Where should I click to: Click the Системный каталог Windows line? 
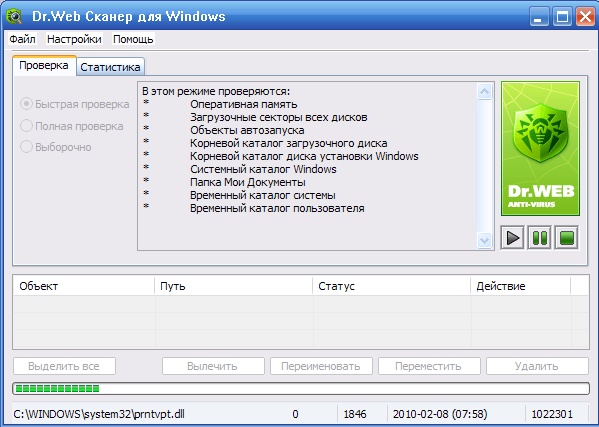pyautogui.click(x=263, y=169)
